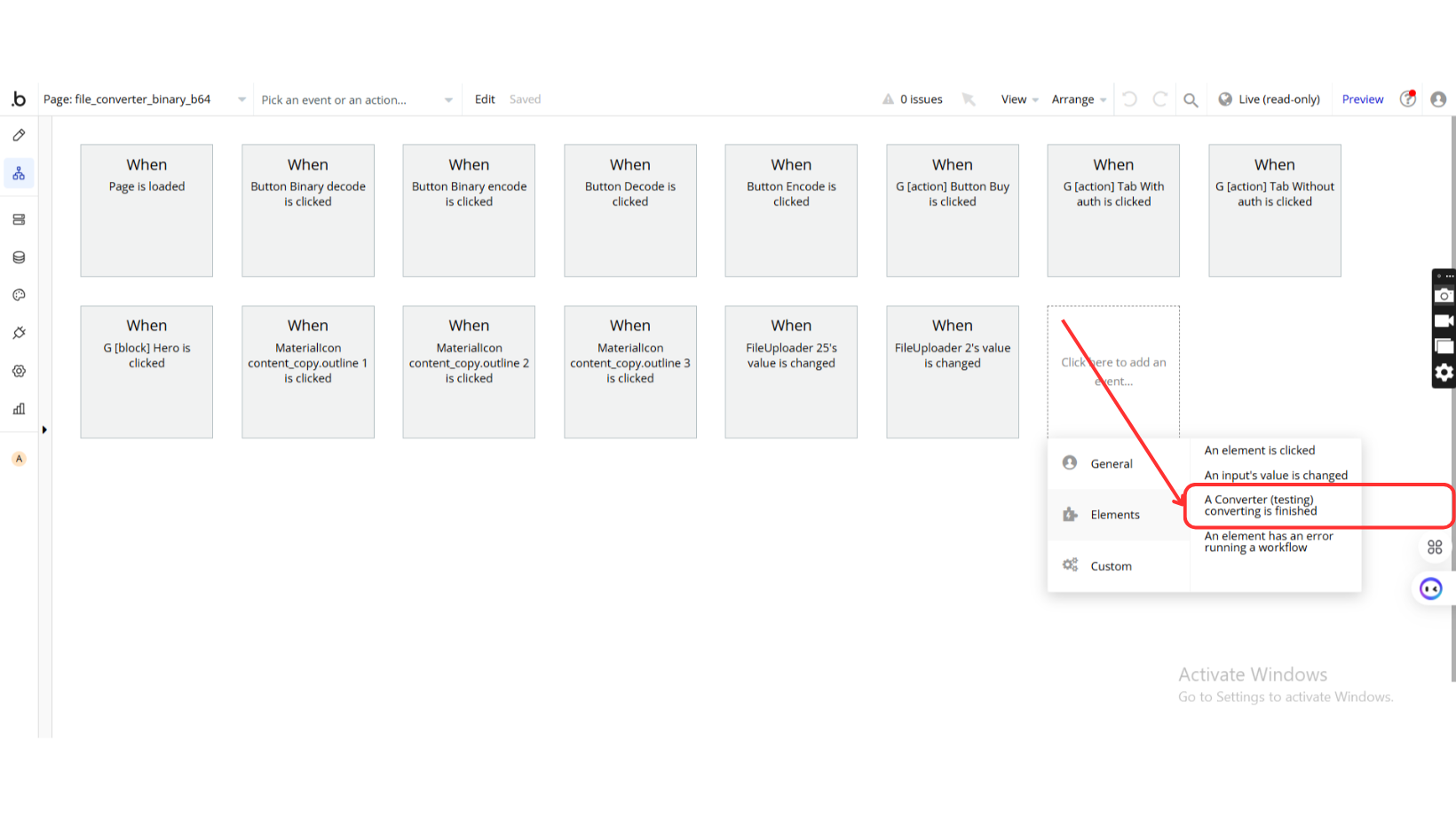
Task: Open the Styles palette icon
Action: (19, 295)
